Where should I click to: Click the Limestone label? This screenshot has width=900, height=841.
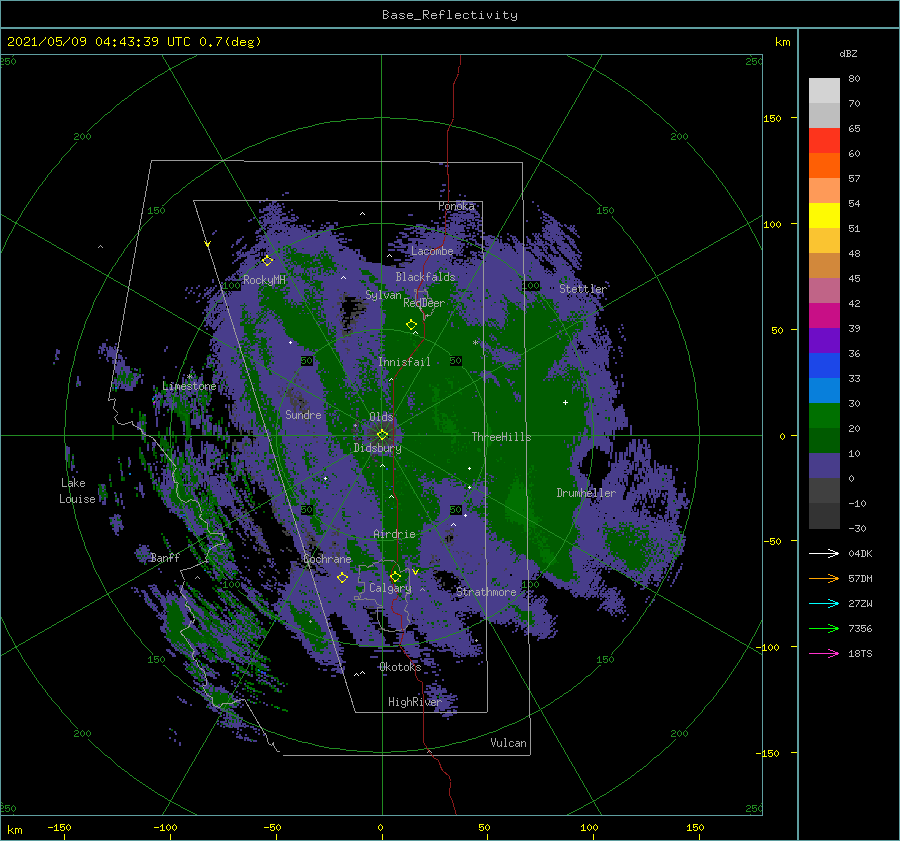click(189, 386)
